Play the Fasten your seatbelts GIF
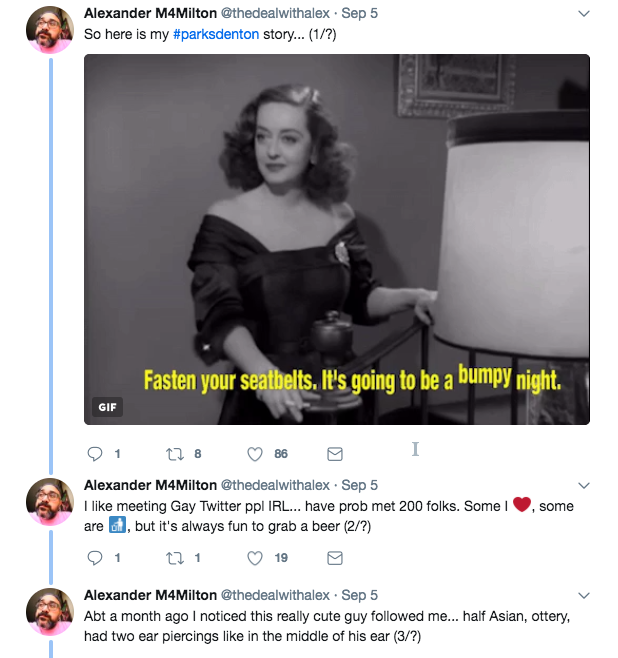618x658 pixels. point(337,239)
